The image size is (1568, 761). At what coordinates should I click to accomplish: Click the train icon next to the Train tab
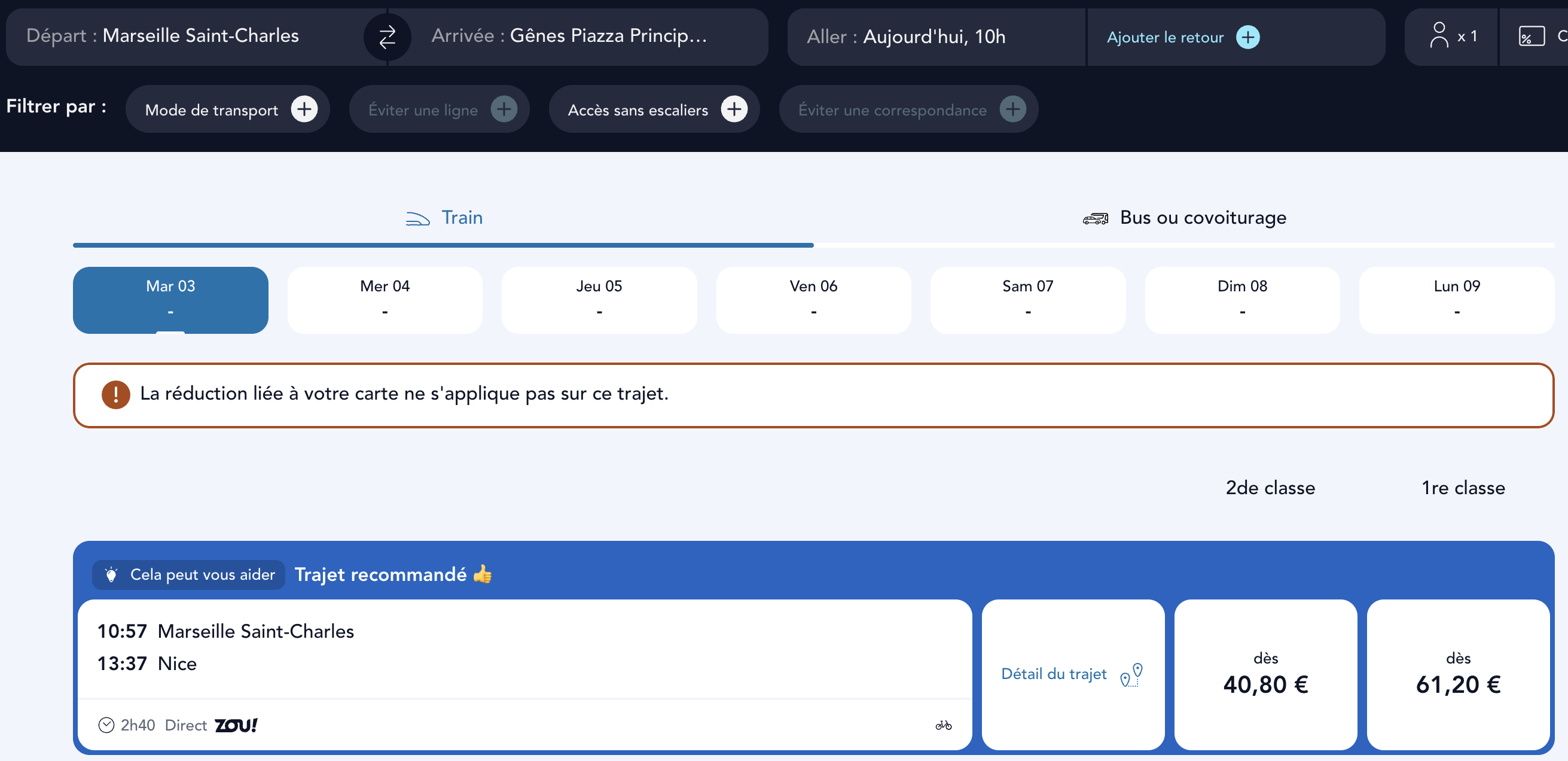[416, 218]
